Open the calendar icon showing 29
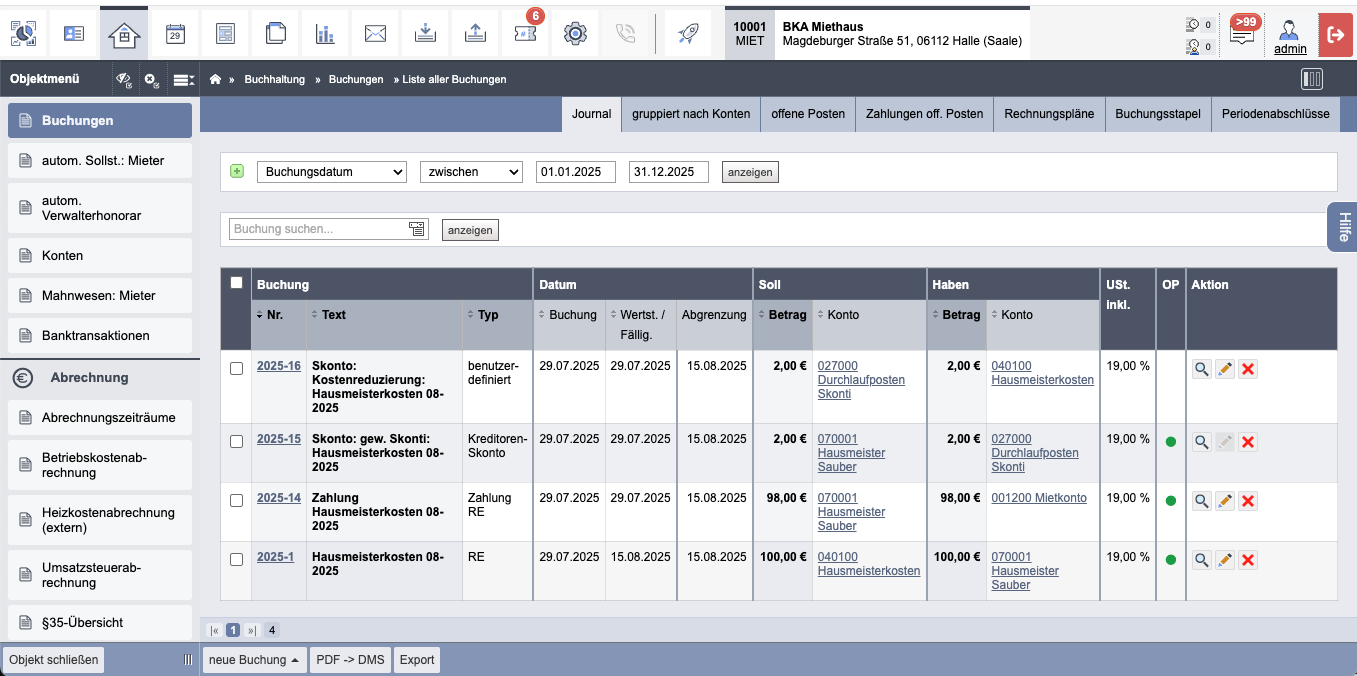 (175, 34)
